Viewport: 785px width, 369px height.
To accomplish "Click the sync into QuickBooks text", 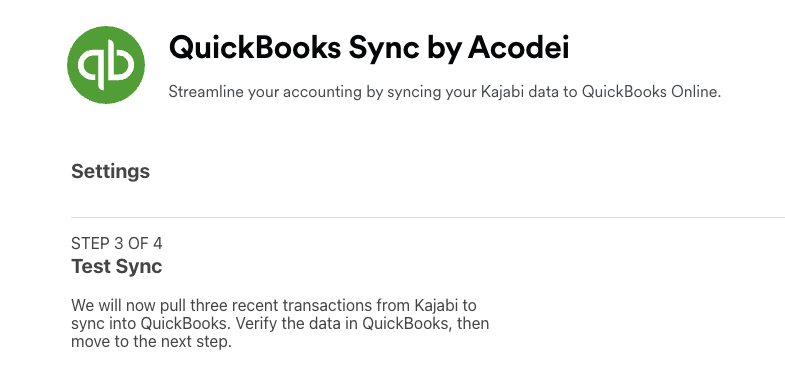I will pos(151,324).
